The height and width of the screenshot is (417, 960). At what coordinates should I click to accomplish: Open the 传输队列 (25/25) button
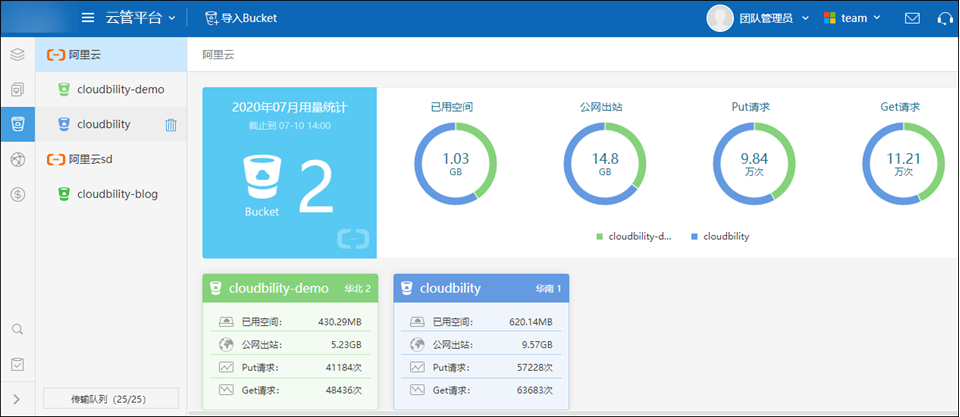pos(111,399)
